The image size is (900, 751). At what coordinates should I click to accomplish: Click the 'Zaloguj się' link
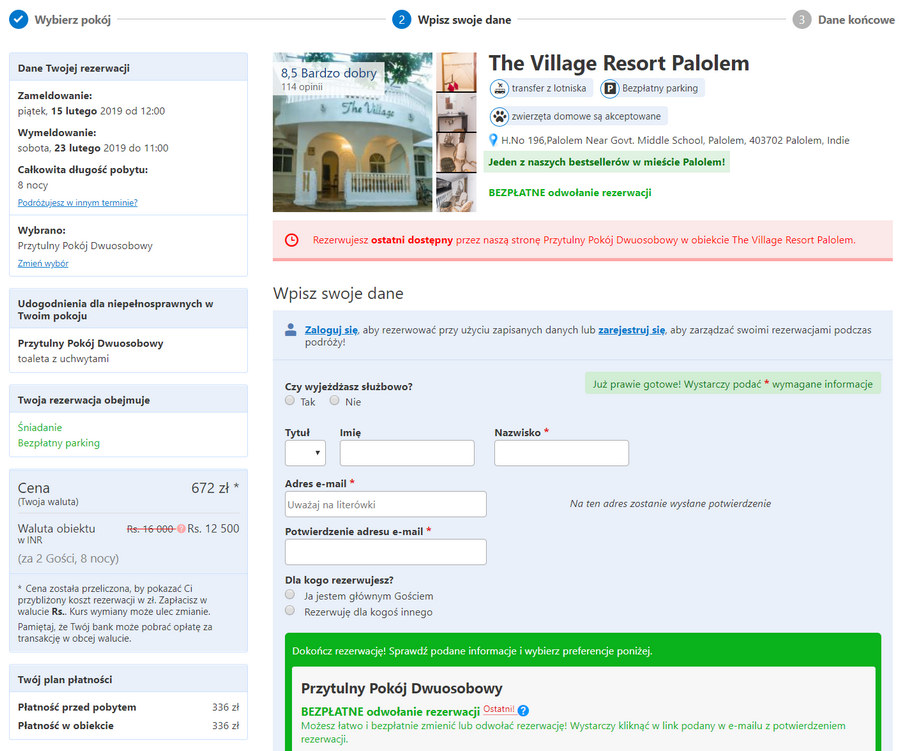[331, 330]
